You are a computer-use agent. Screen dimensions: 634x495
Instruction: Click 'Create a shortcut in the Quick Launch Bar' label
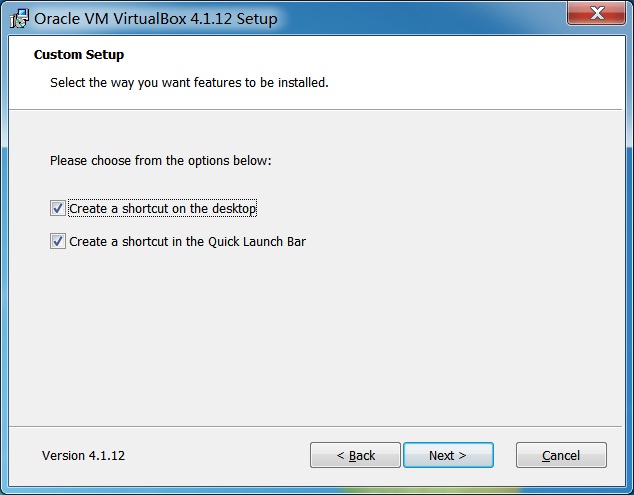point(188,241)
